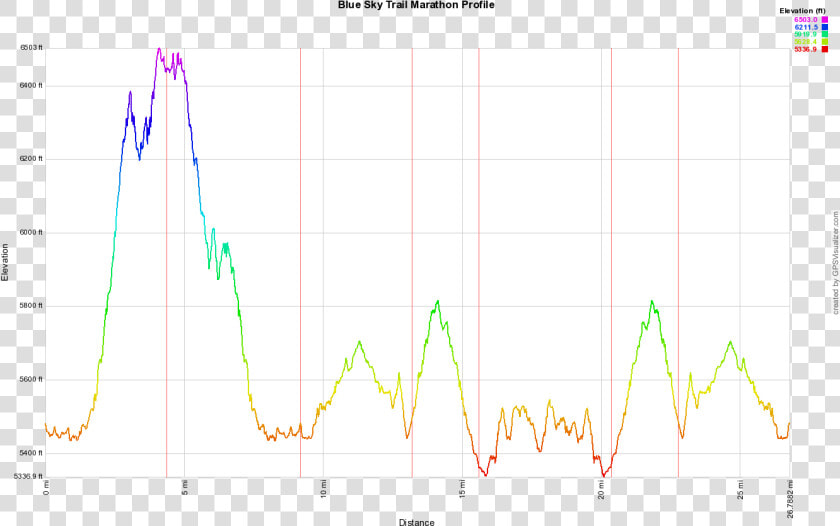The image size is (840, 526).
Task: Click the '15 mi' x-axis label
Action: [x=462, y=489]
